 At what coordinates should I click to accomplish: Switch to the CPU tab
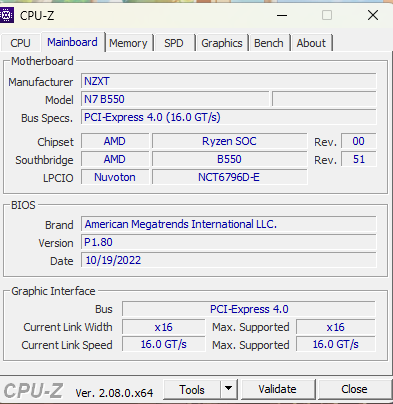coord(20,43)
